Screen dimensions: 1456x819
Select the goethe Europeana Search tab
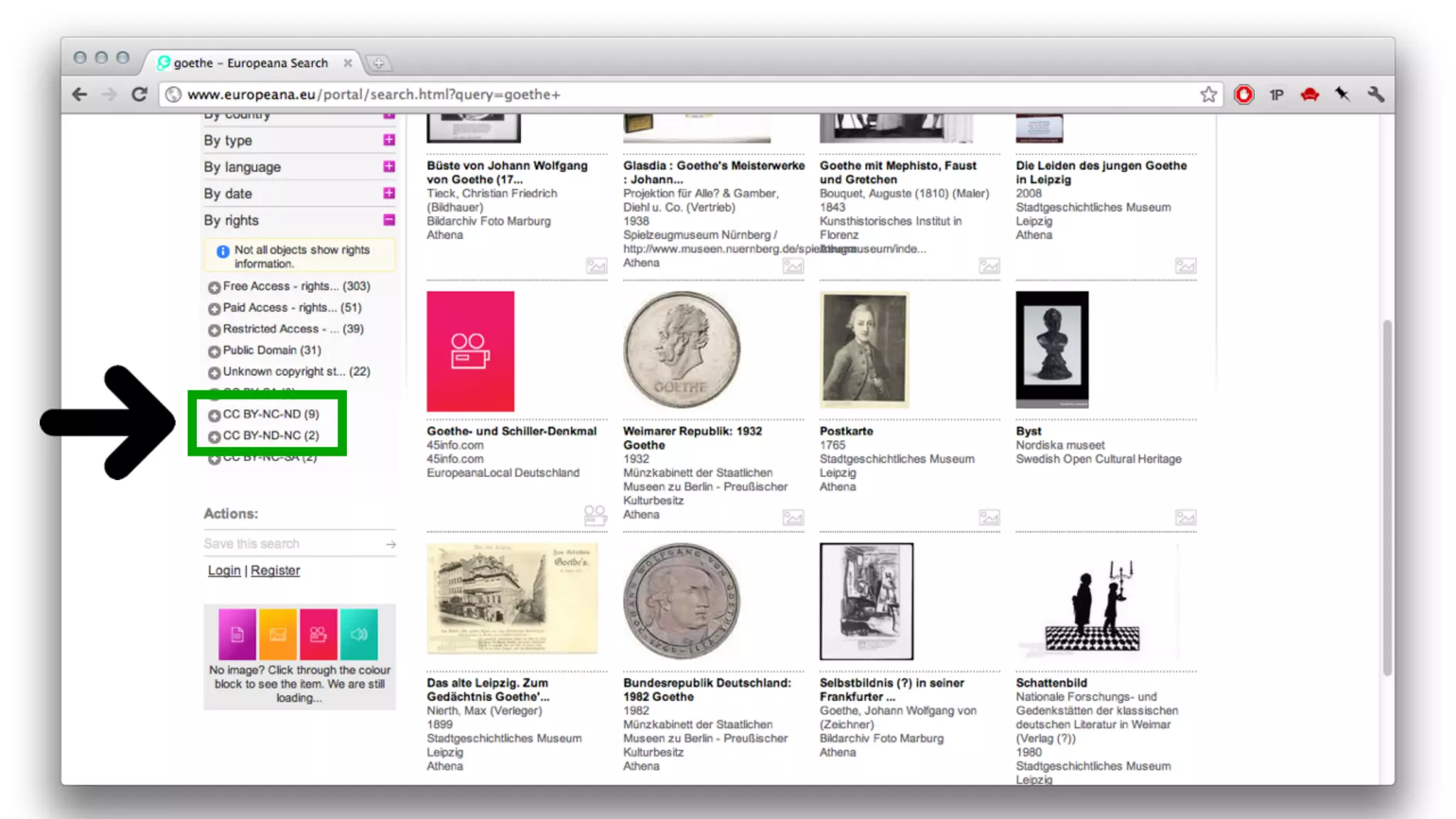(x=250, y=63)
